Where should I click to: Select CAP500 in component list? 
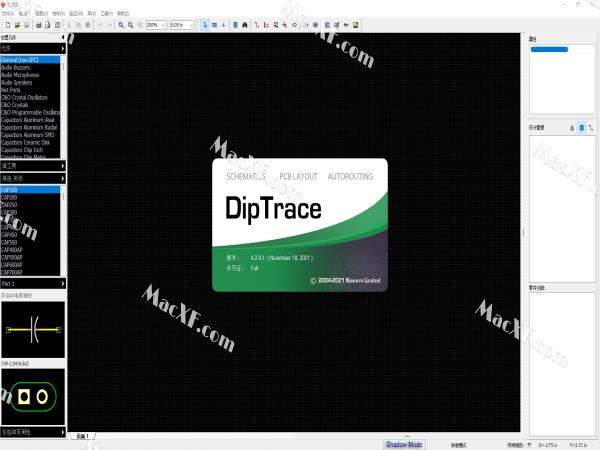30,242
